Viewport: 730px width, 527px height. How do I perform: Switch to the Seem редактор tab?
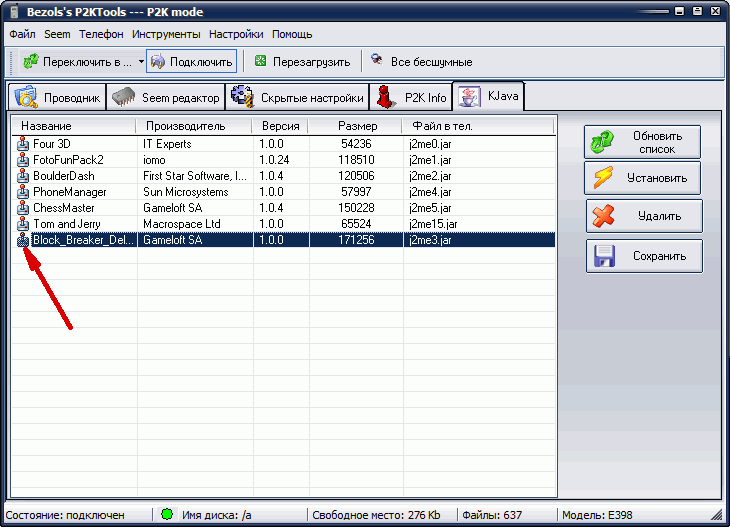(x=166, y=97)
